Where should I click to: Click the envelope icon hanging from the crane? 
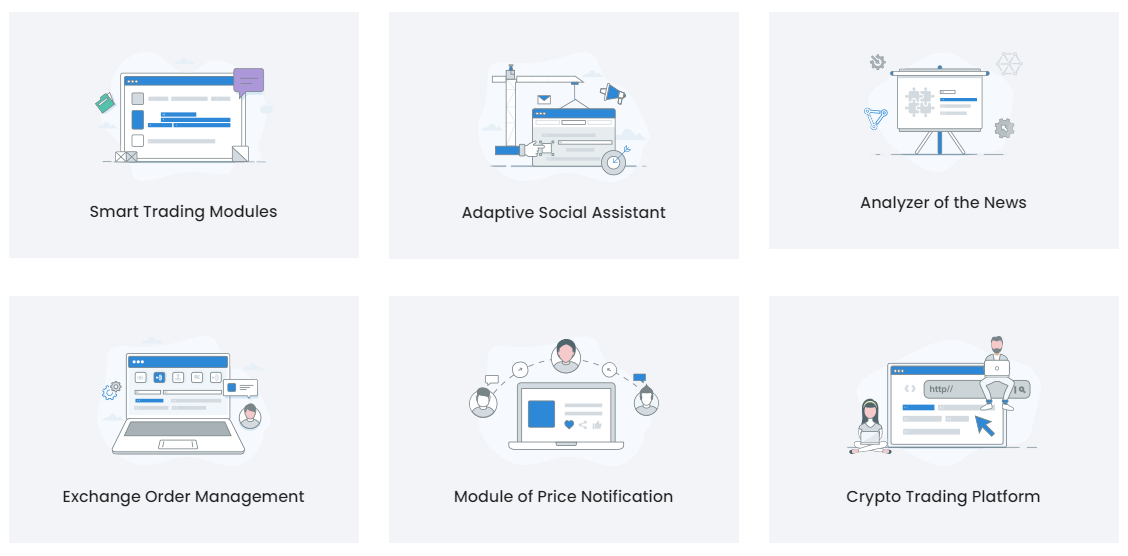(x=544, y=99)
